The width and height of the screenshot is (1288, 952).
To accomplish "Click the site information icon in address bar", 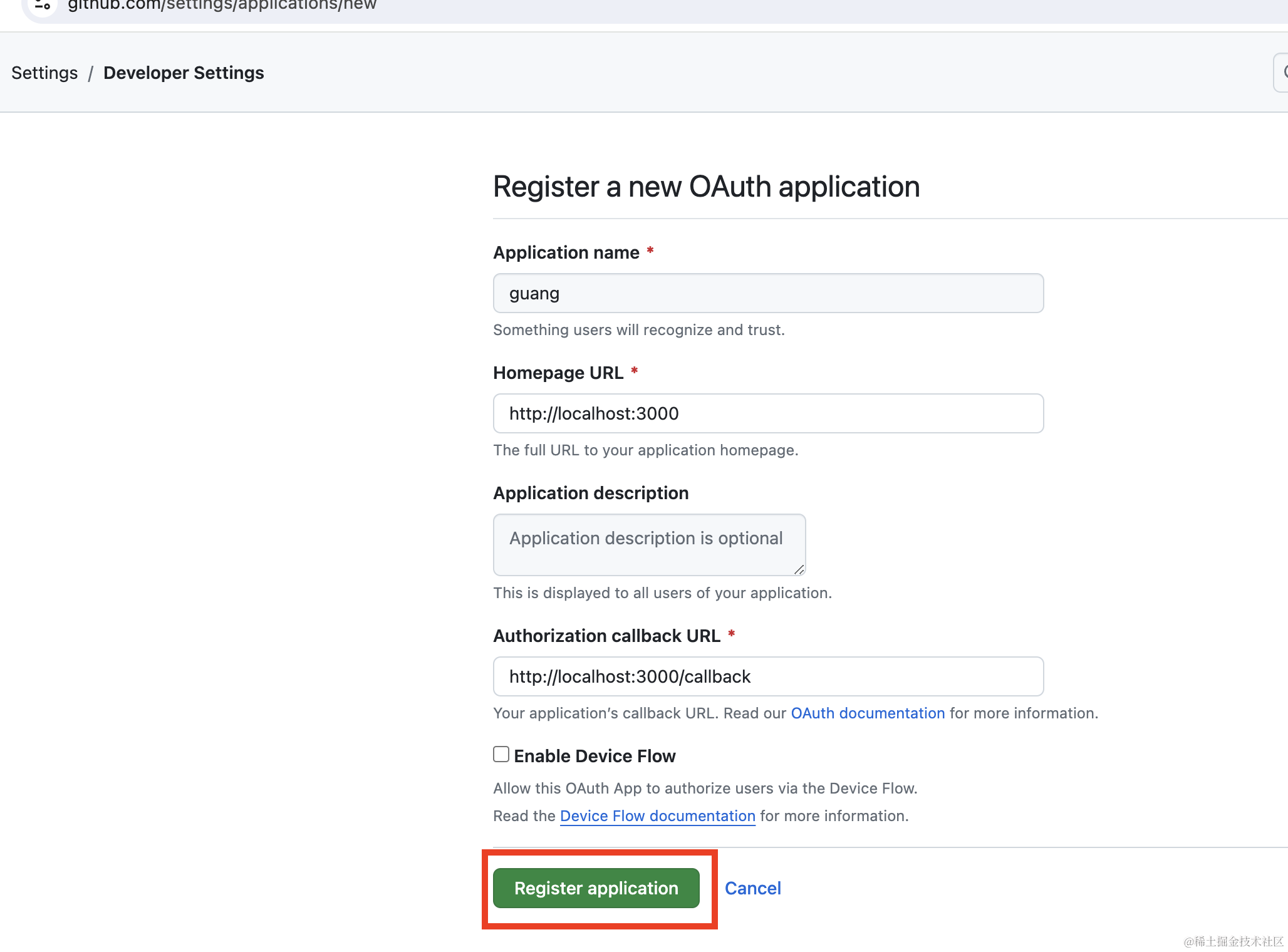I will point(43,5).
